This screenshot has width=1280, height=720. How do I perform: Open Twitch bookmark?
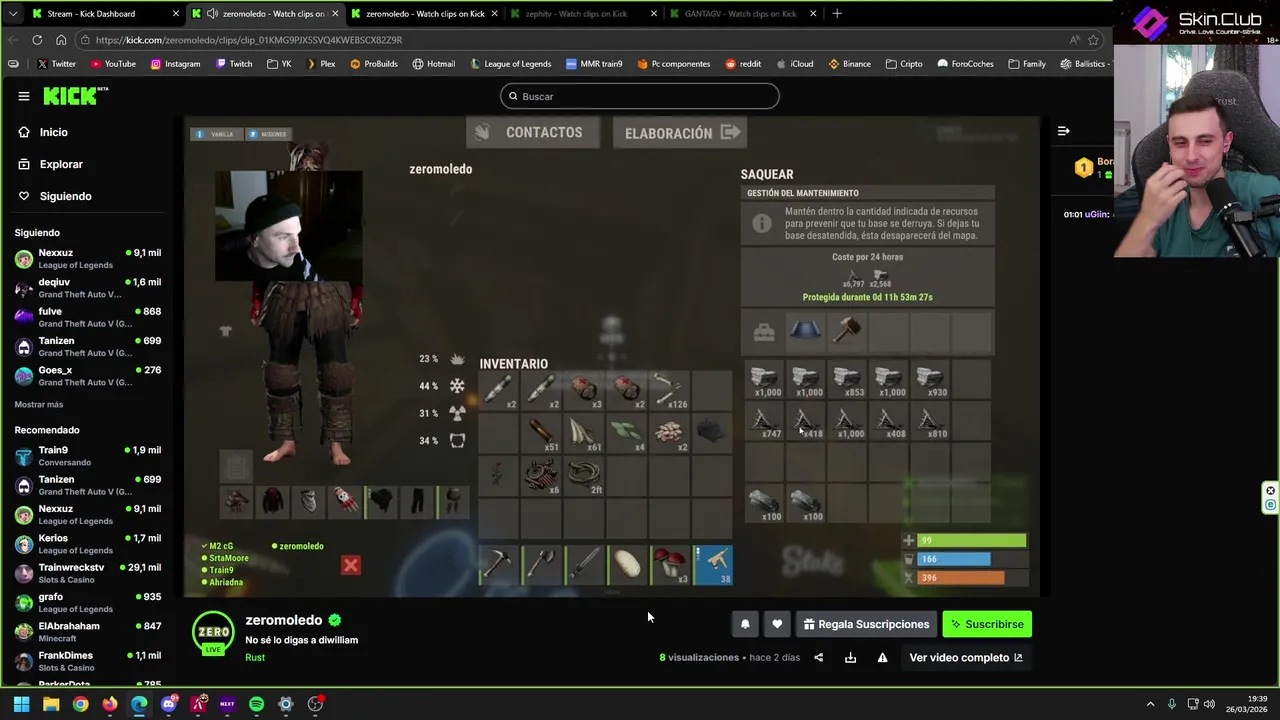point(233,64)
